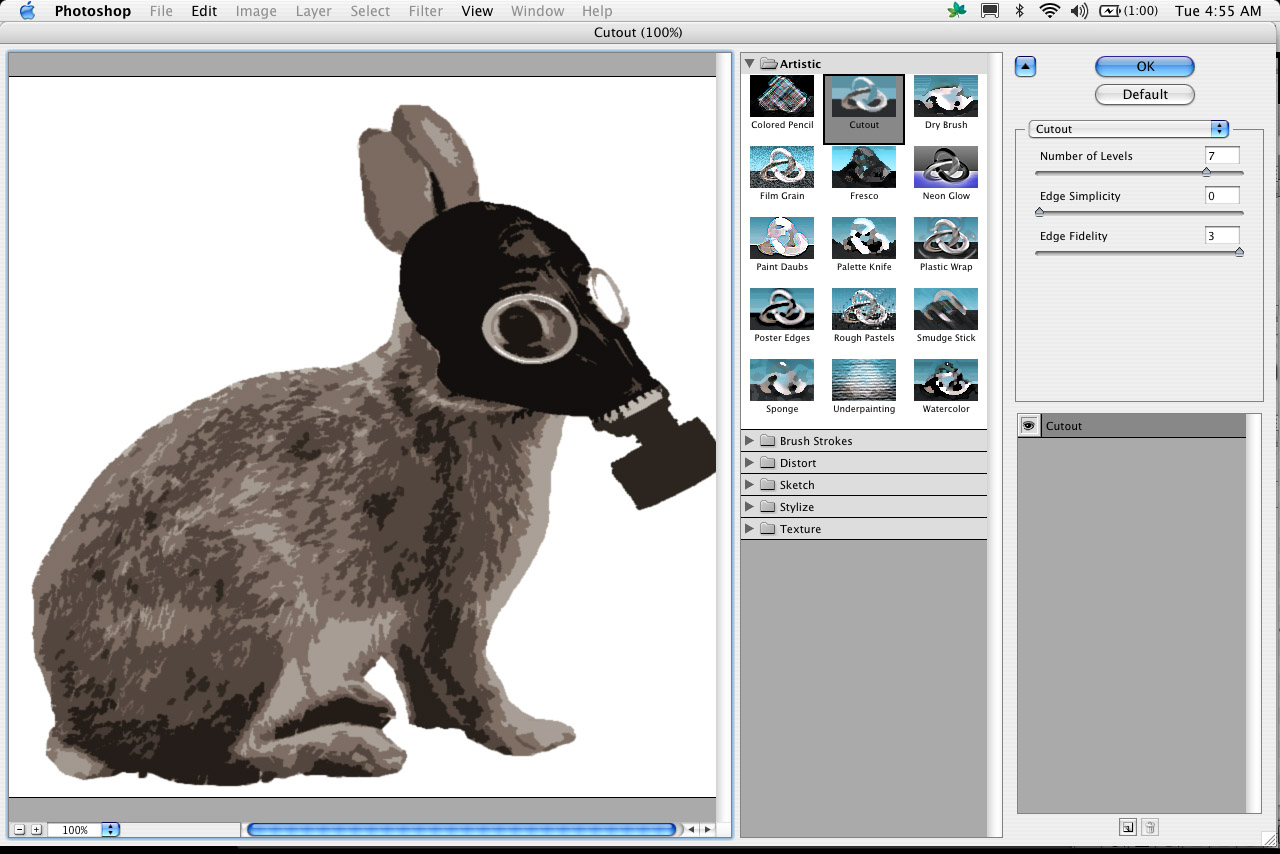1280x854 pixels.
Task: Click the display menu bar icon
Action: (990, 11)
